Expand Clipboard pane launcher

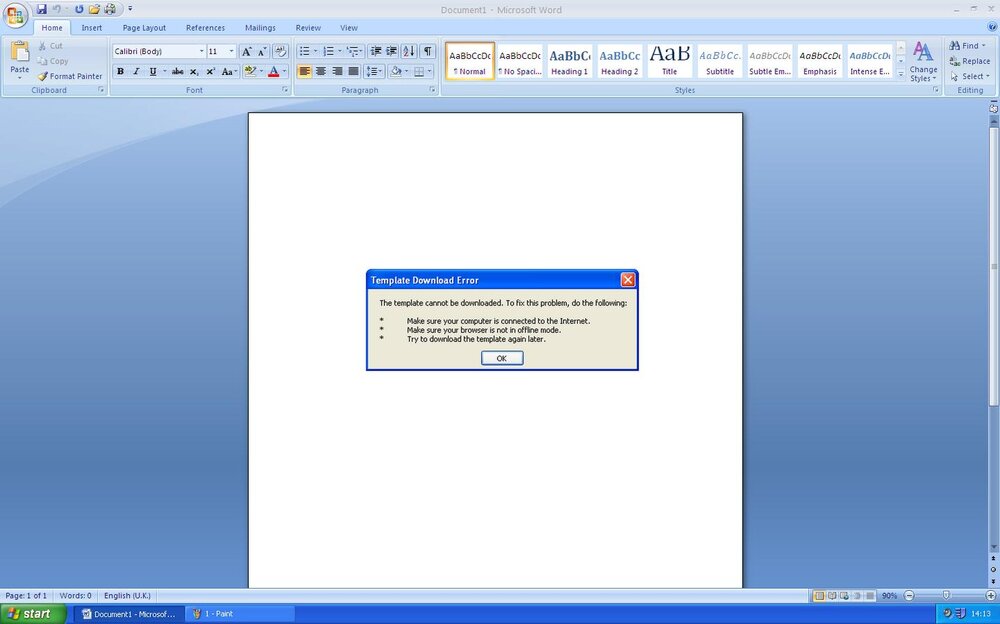click(101, 90)
